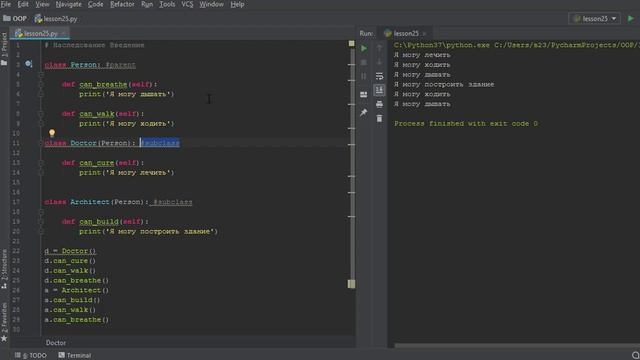The width and height of the screenshot is (640, 360).
Task: Click 'class Architect(Person):' on line 17
Action: click(x=96, y=202)
